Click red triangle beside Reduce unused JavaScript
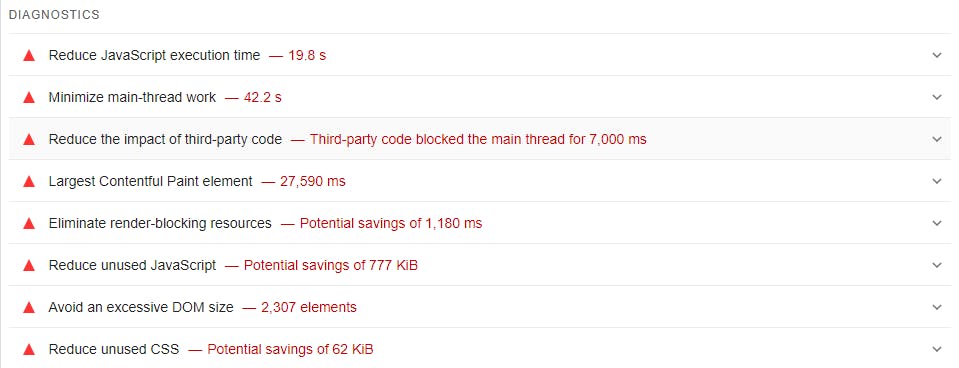959x368 pixels. (29, 265)
